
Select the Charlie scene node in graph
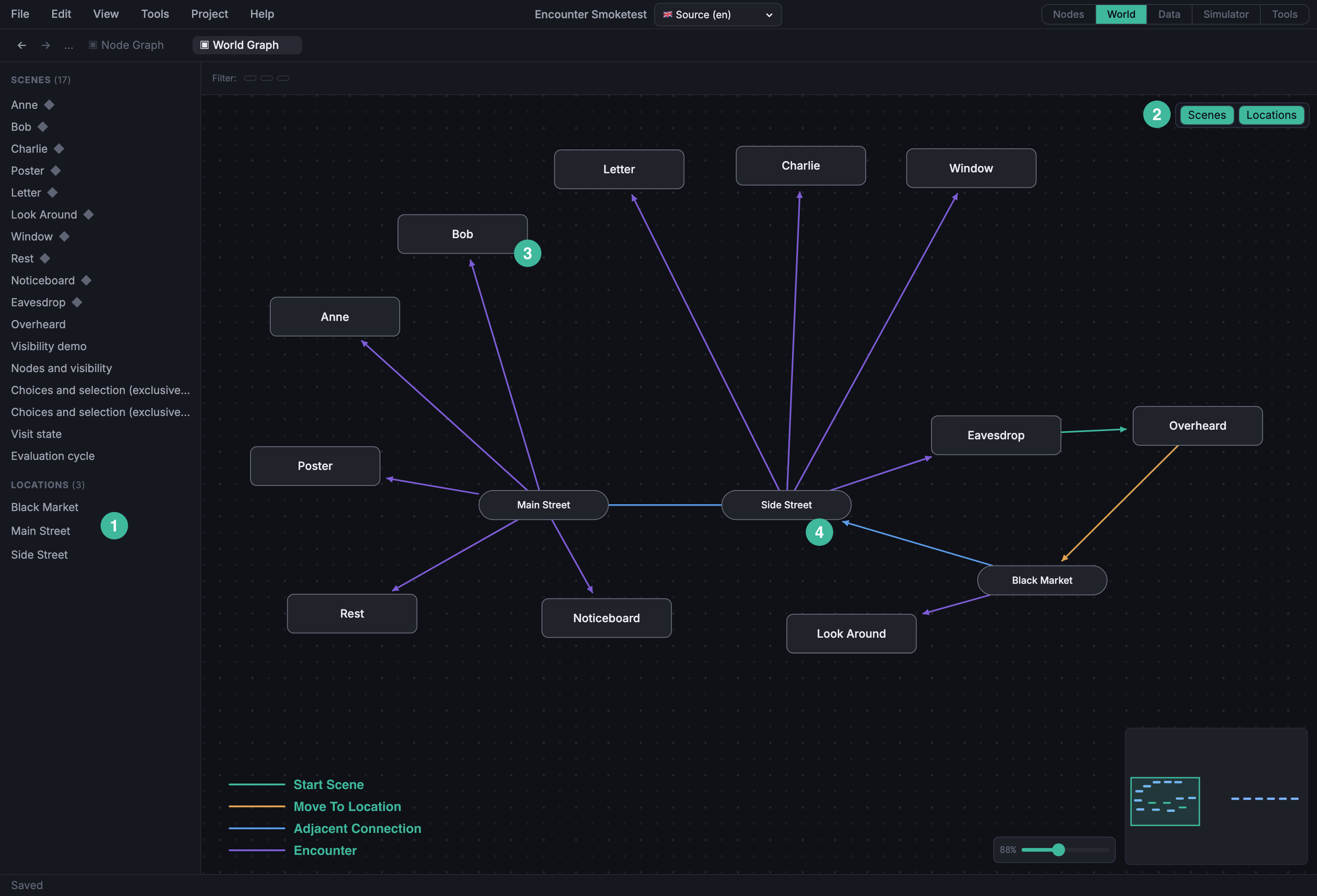coord(801,165)
